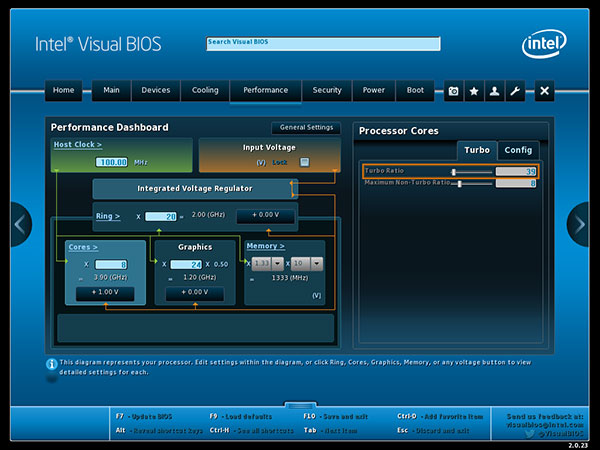The height and width of the screenshot is (450, 600).
Task: Open the Home tab
Action: point(64,90)
